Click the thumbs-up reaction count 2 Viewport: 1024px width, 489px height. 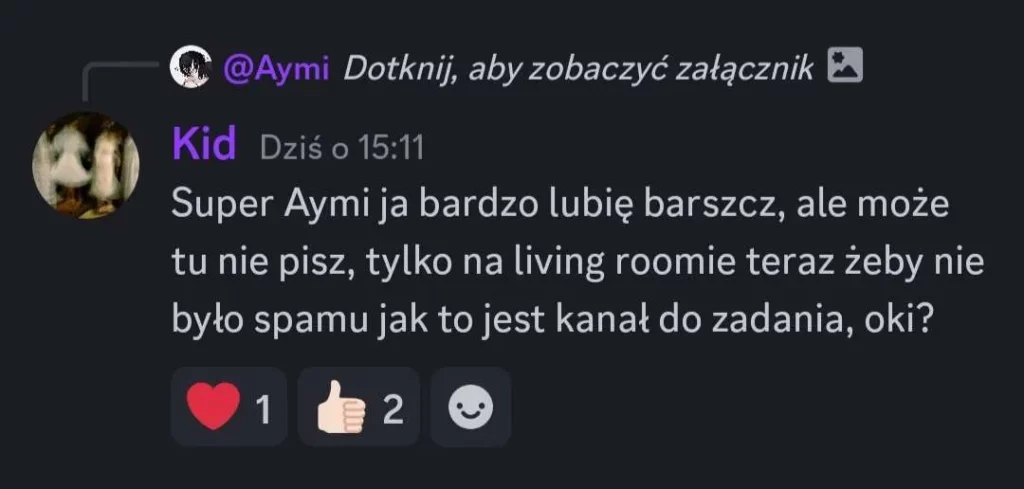392,411
